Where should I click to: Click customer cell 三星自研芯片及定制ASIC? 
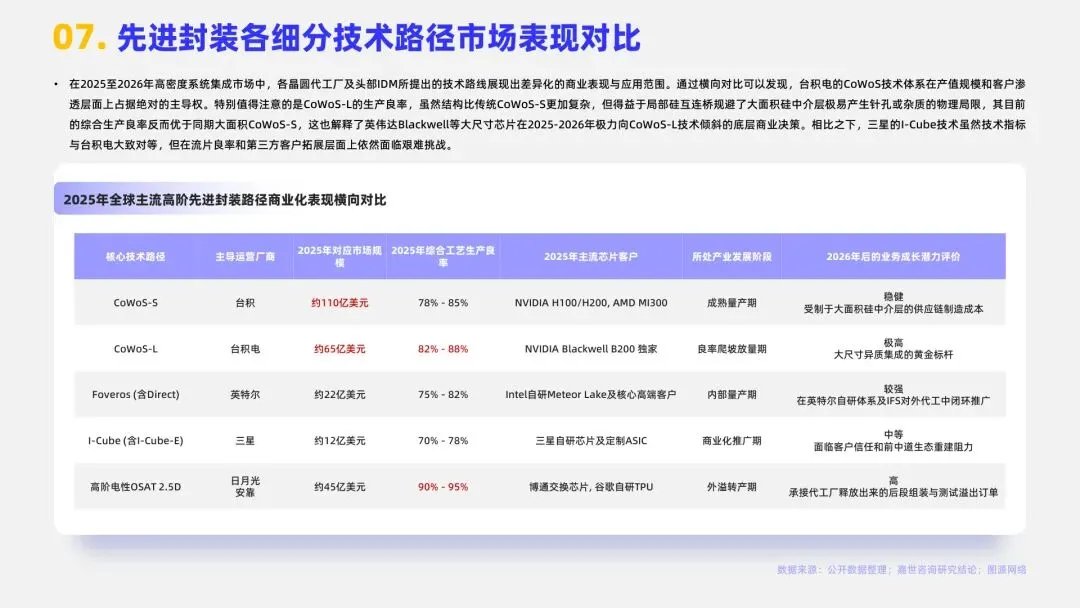591,441
